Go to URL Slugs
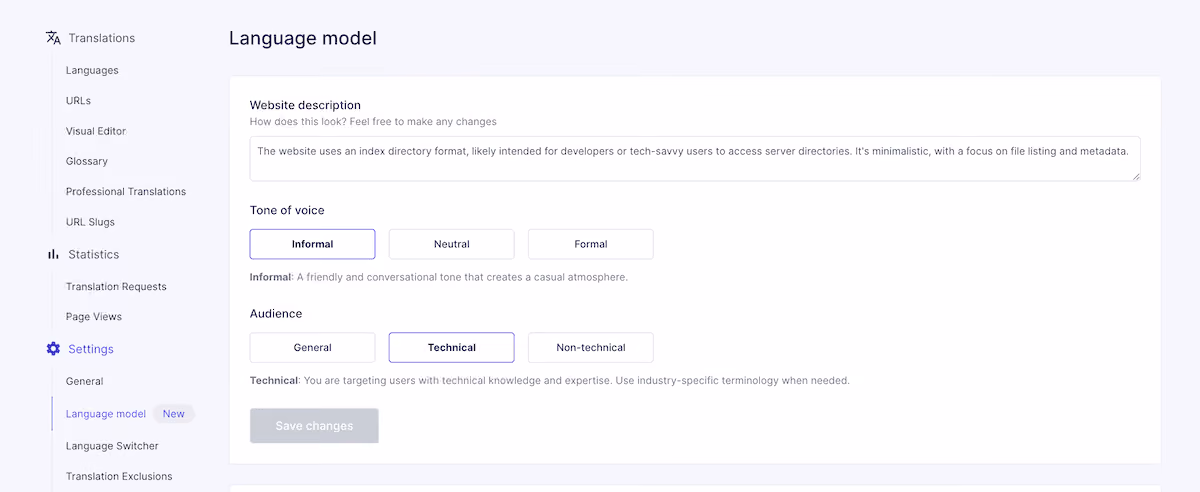Screen dimensions: 1200x492 90,222
